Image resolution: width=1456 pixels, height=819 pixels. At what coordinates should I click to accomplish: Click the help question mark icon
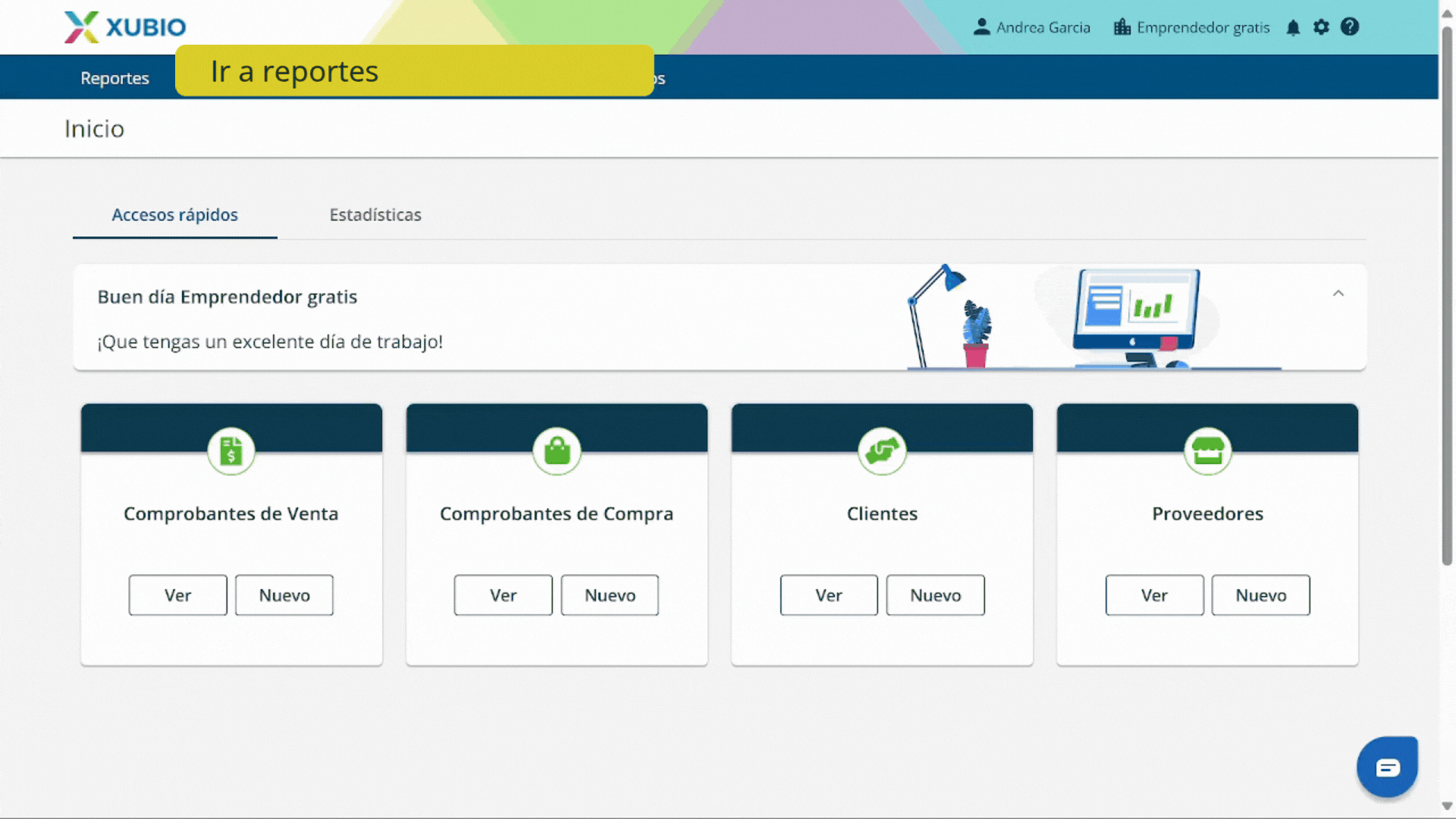1350,27
